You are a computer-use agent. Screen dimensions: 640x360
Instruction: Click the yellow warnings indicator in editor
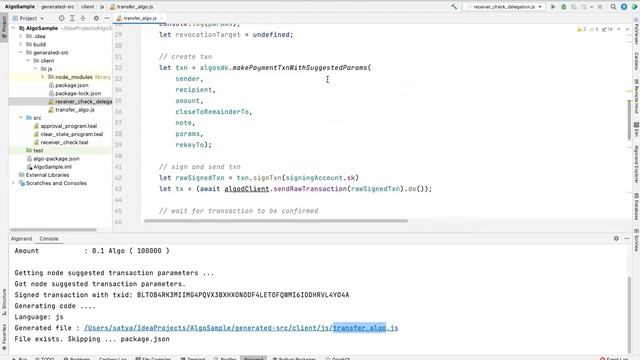point(582,29)
